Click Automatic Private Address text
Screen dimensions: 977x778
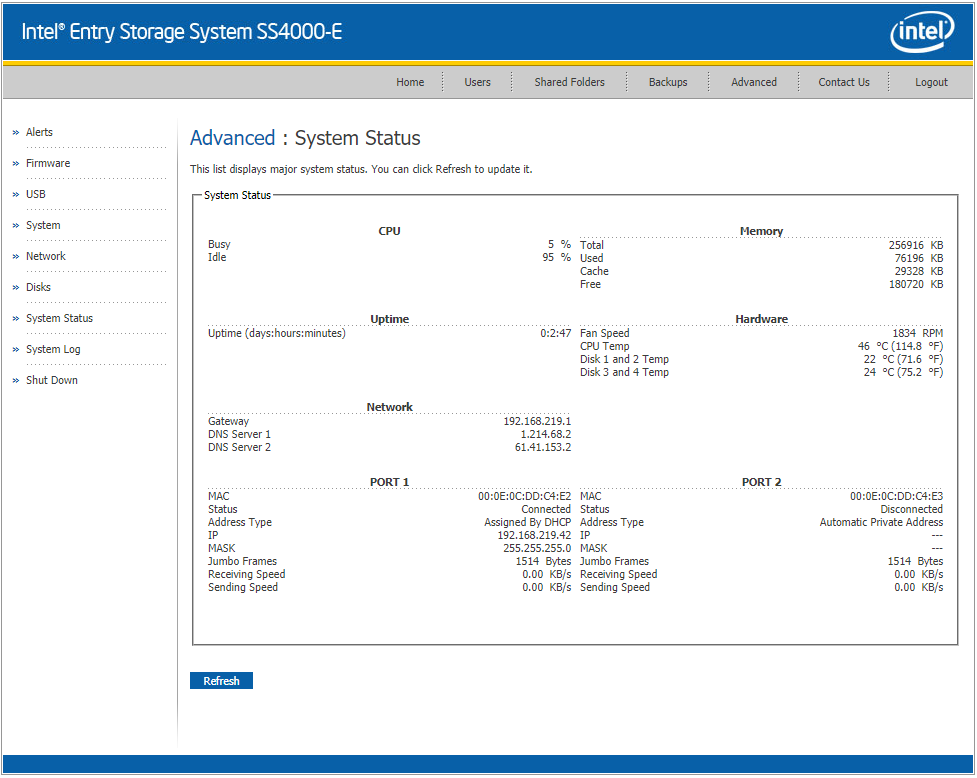[881, 523]
